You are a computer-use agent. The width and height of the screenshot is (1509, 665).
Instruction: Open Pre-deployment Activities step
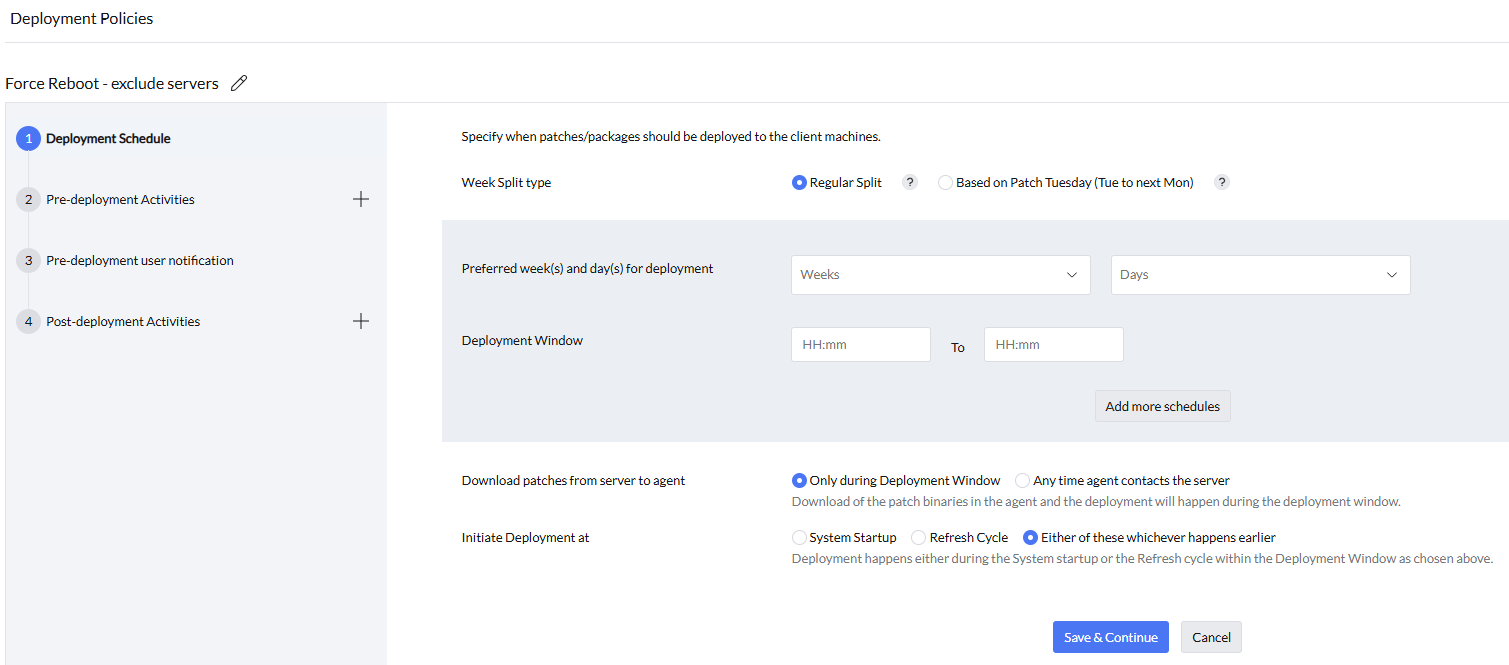click(120, 200)
